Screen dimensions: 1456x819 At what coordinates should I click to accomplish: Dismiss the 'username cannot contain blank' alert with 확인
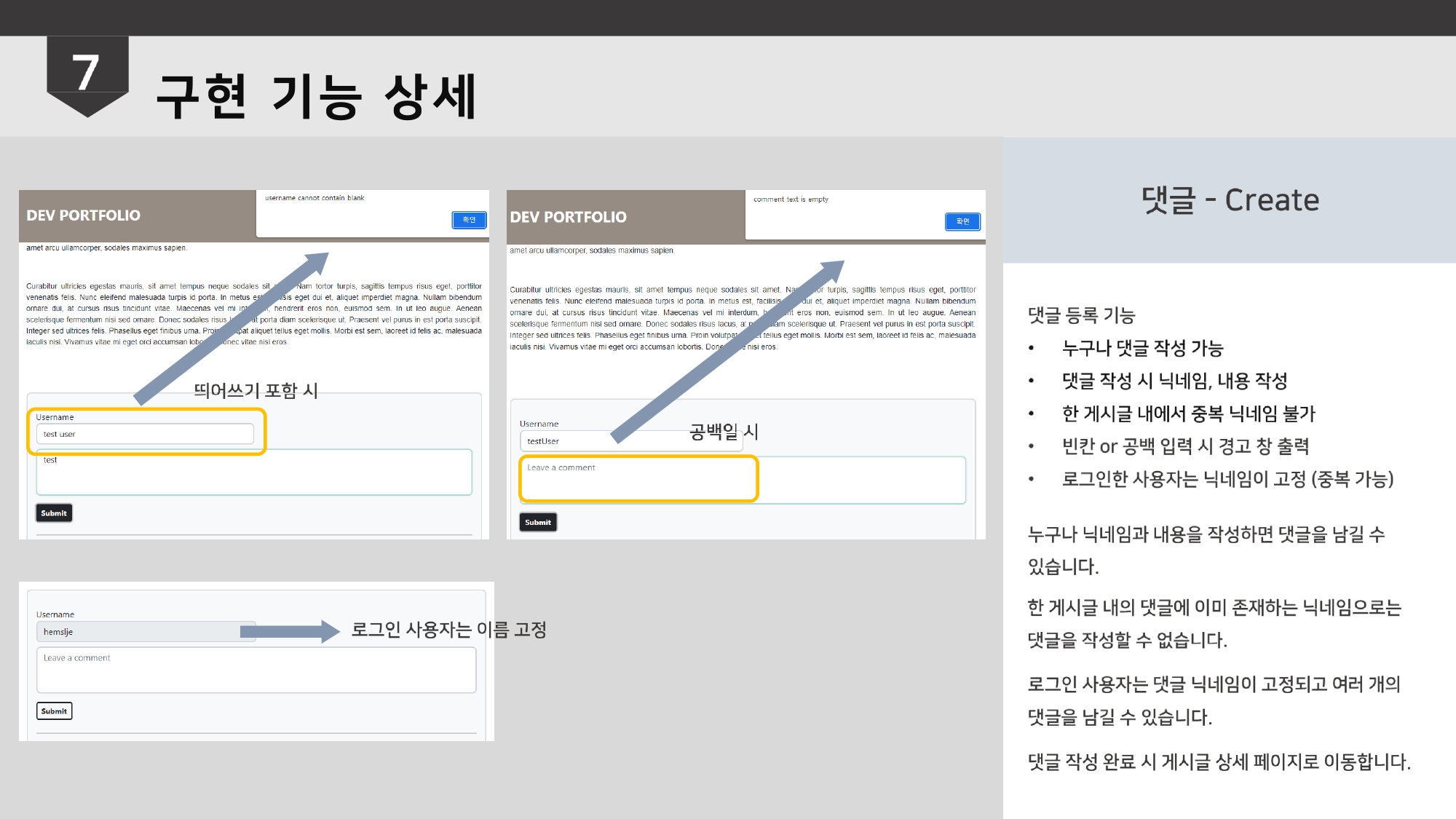point(469,220)
